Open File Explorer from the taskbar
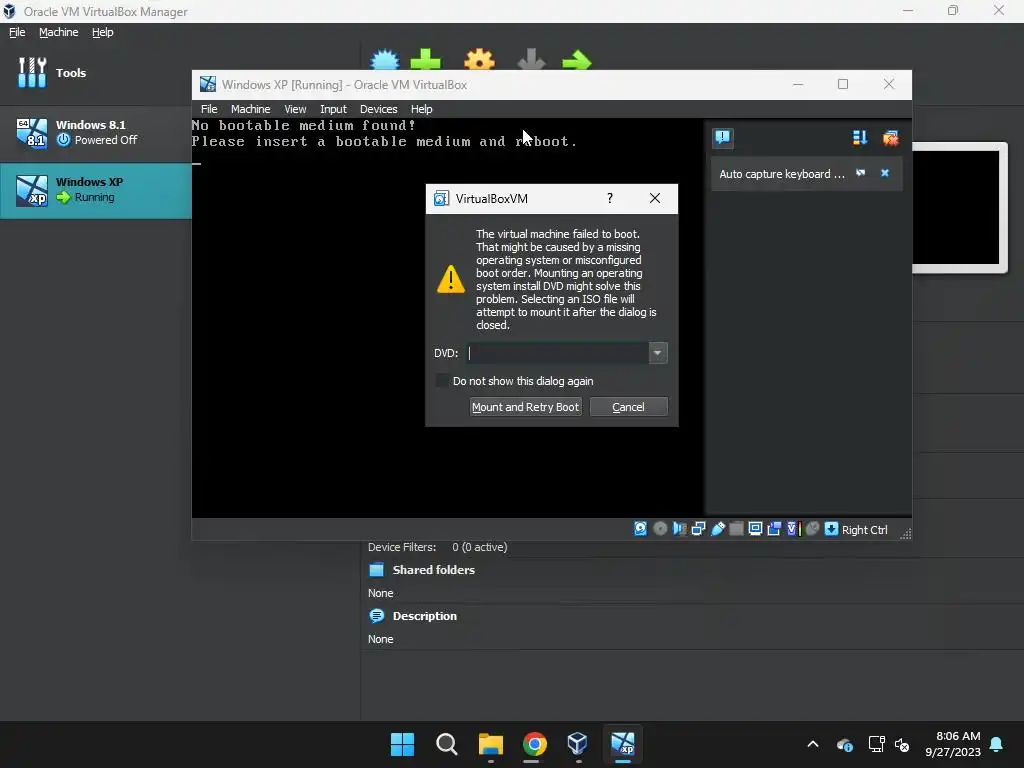The height and width of the screenshot is (768, 1024). 490,744
